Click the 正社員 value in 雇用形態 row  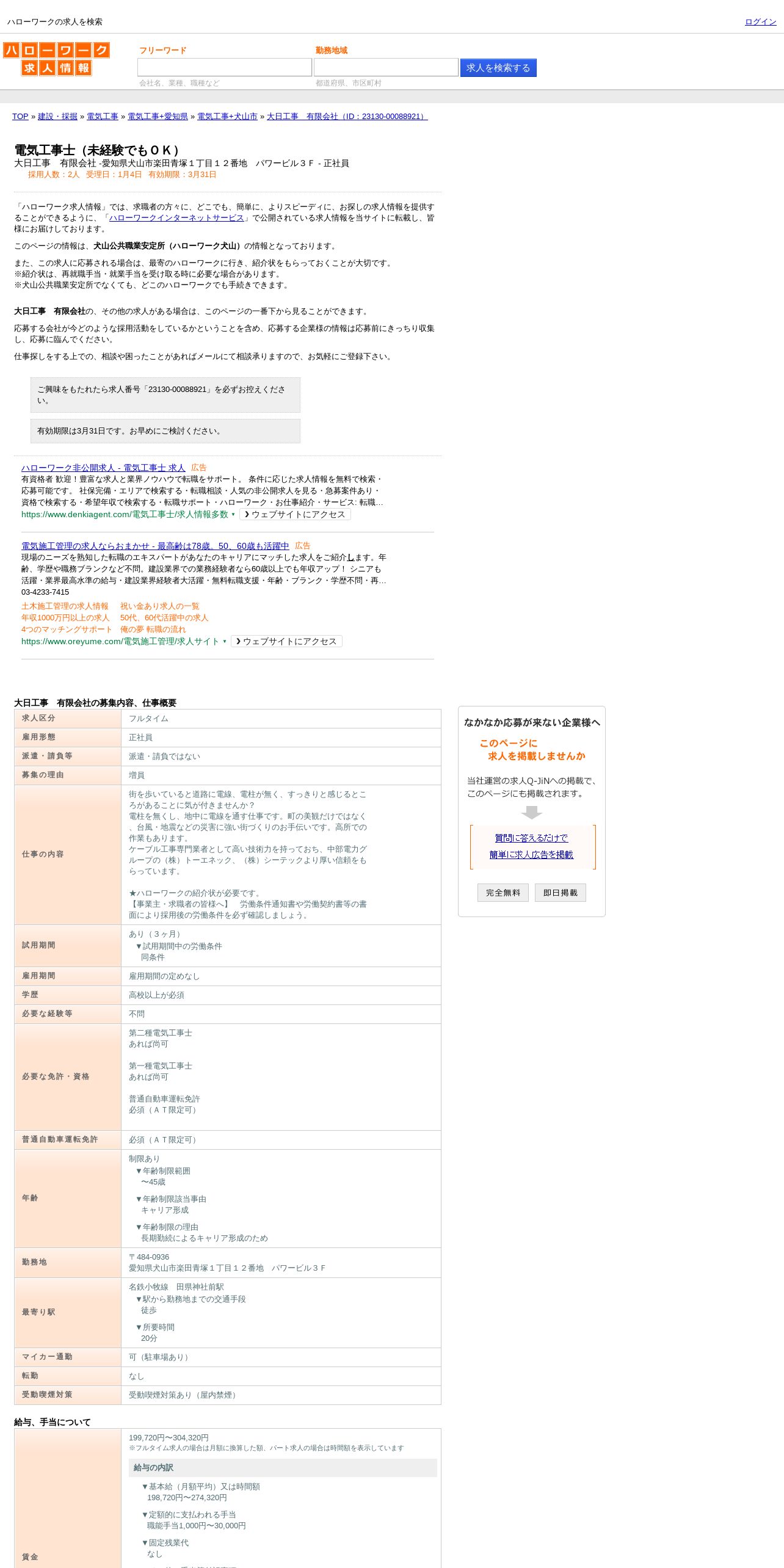click(x=140, y=738)
